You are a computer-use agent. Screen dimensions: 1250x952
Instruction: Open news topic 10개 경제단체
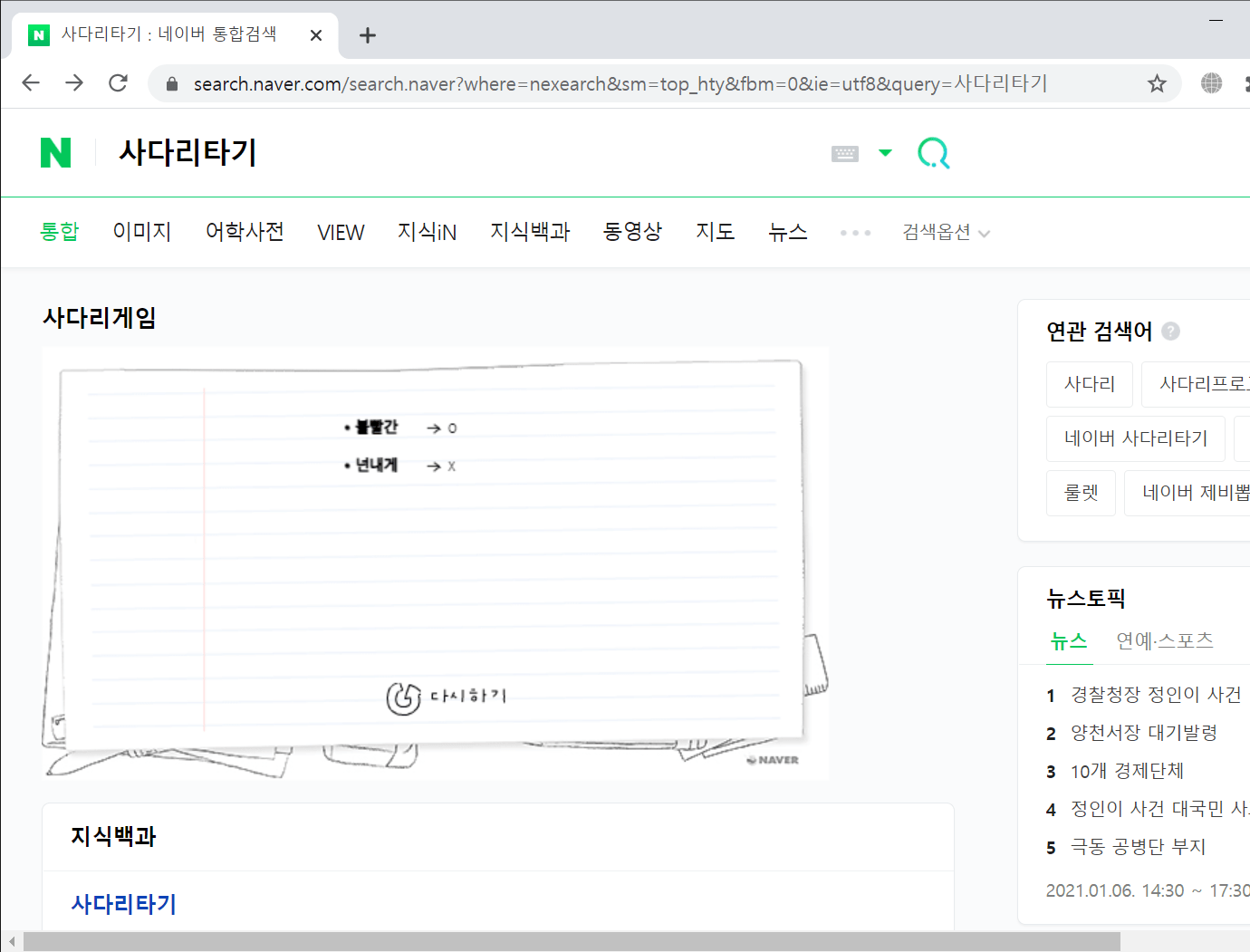(1128, 771)
